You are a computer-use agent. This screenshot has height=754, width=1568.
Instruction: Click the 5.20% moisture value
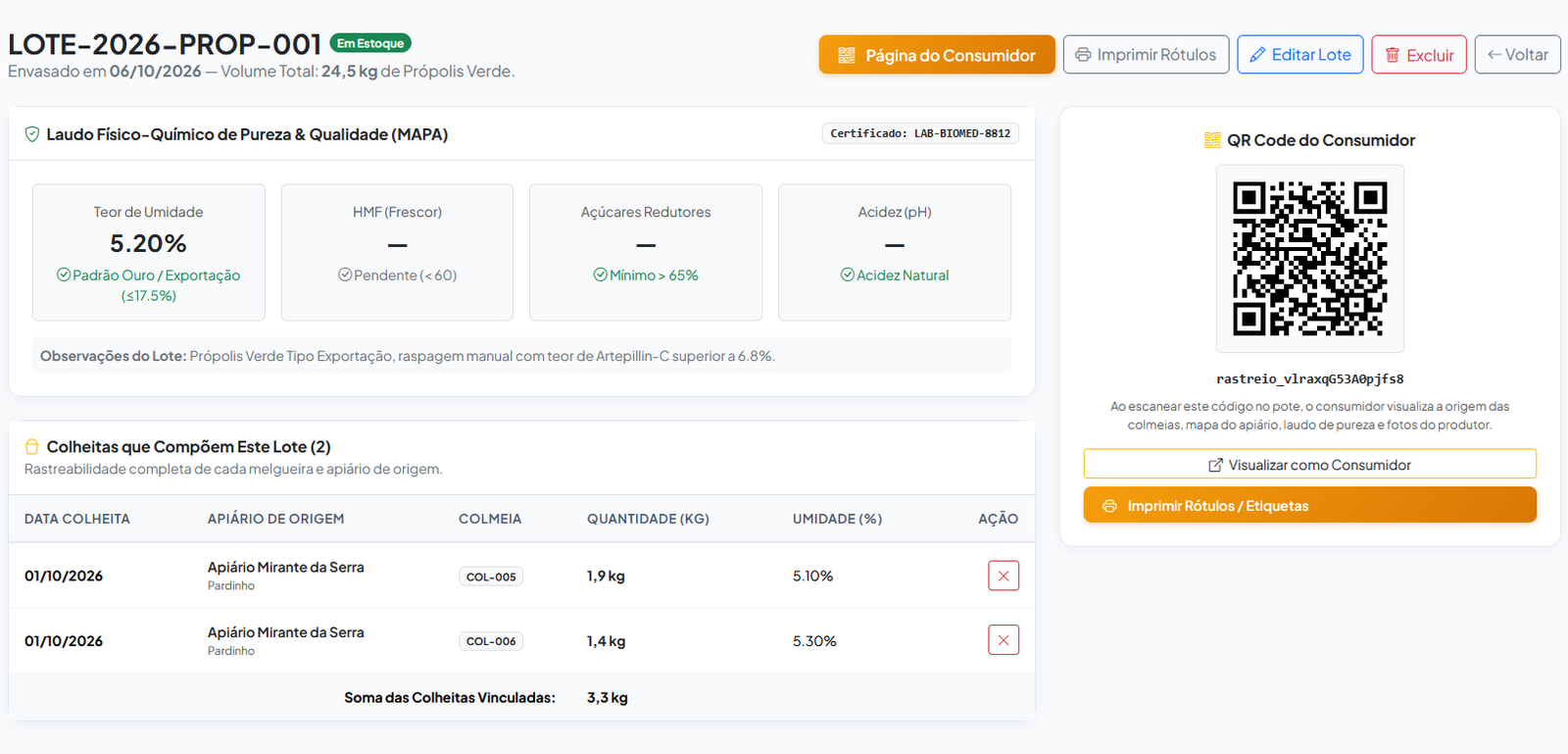[x=148, y=243]
